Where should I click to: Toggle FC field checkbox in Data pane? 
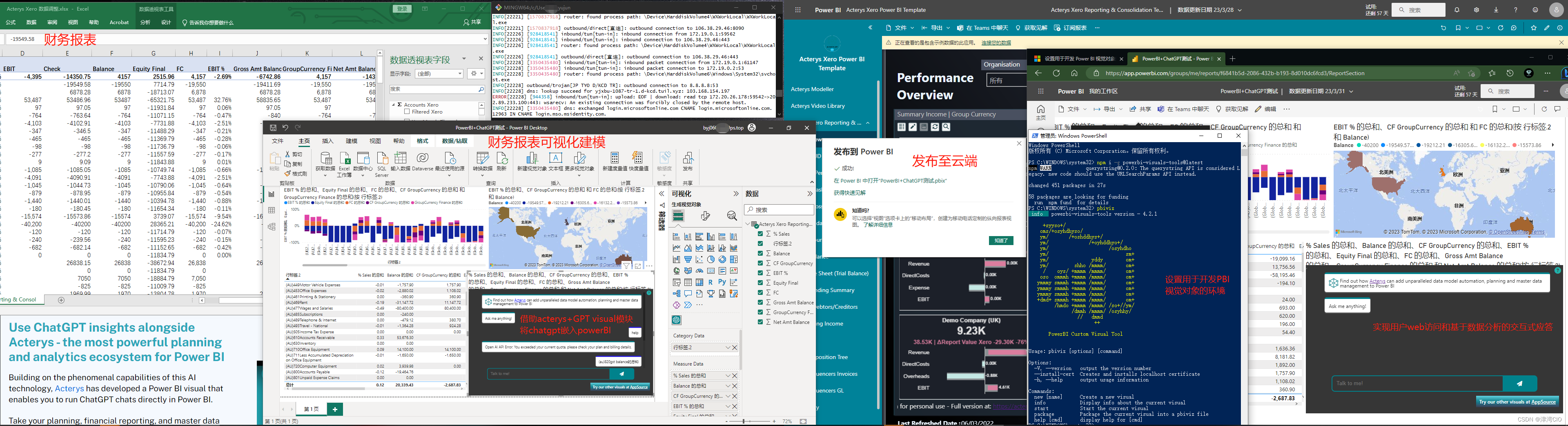tap(760, 292)
